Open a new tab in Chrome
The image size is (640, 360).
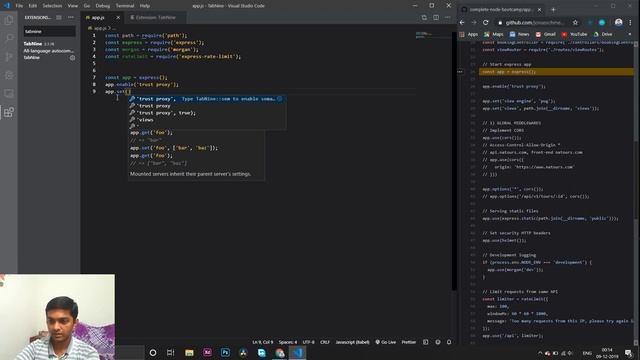pyautogui.click(x=553, y=9)
